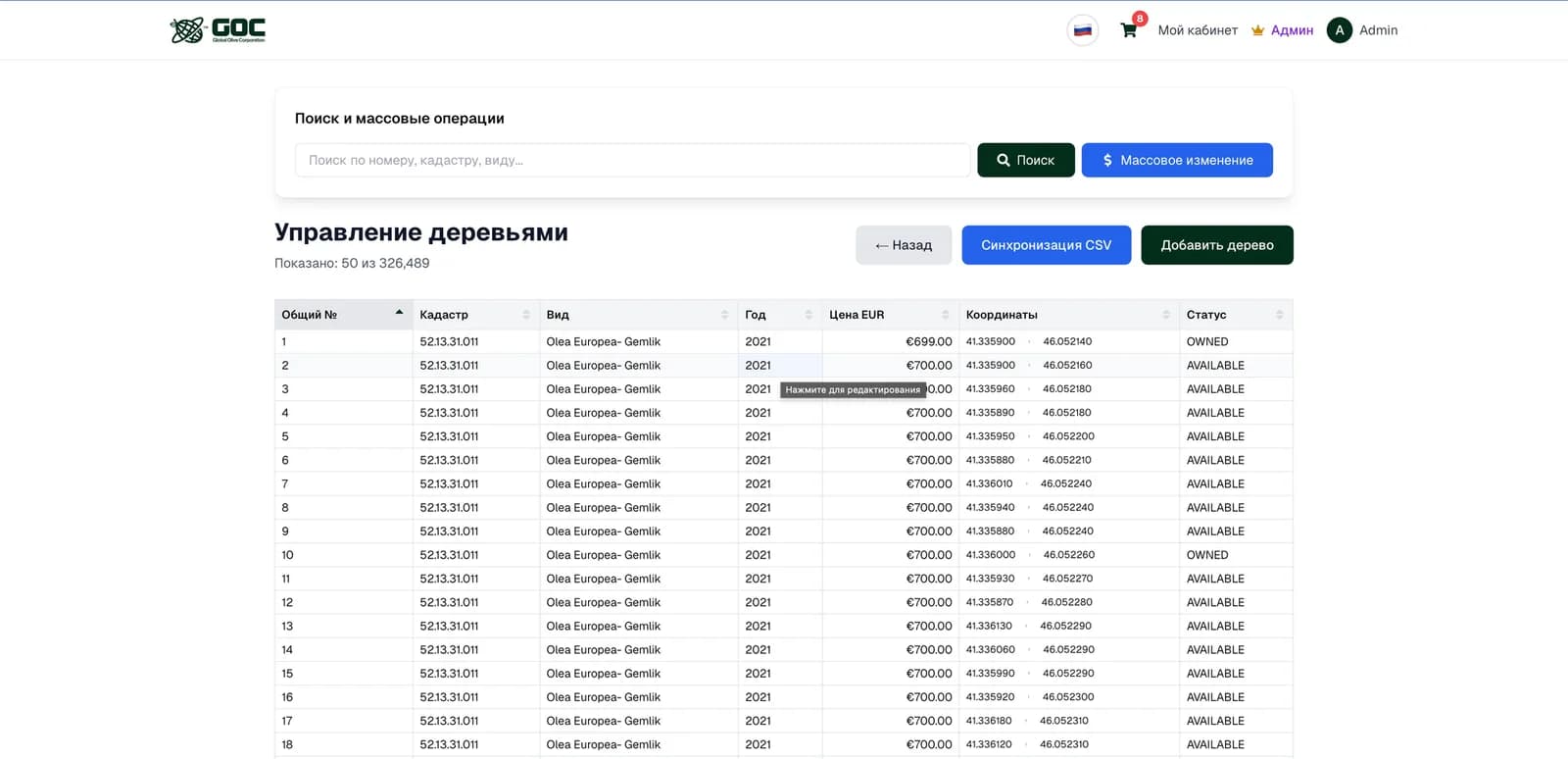
Task: Click coordinate 41.336130 in row 13
Action: point(989,626)
